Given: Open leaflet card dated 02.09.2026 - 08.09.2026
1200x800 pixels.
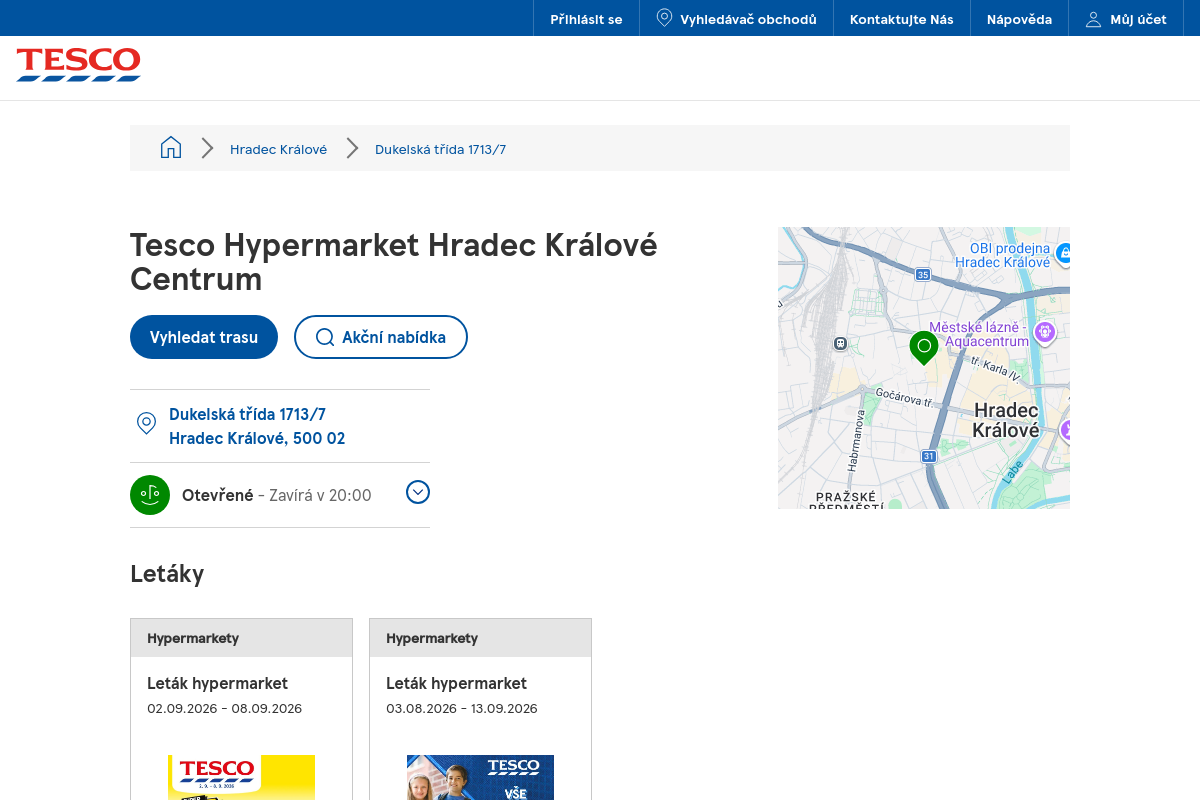Looking at the screenshot, I should pos(241,709).
